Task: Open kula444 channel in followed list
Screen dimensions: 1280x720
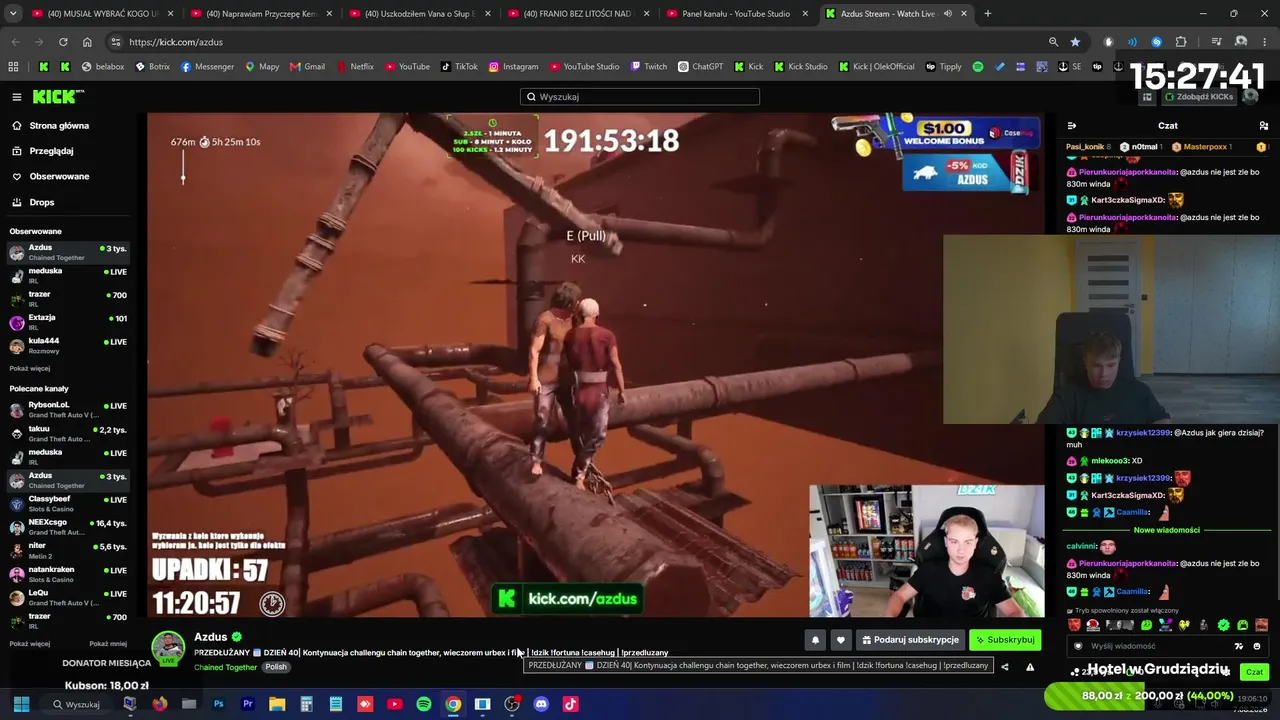Action: (68, 345)
